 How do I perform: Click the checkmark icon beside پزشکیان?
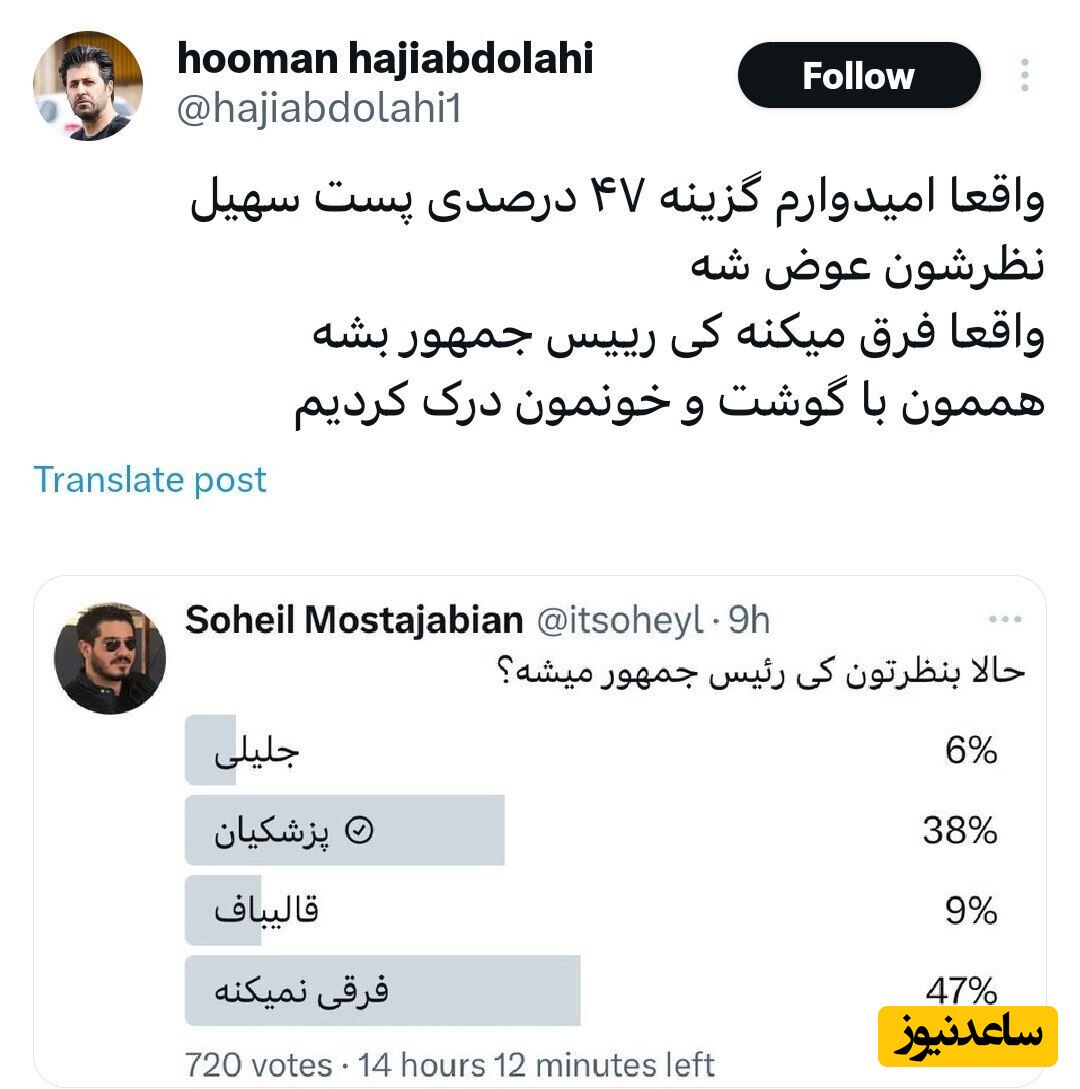pyautogui.click(x=359, y=830)
